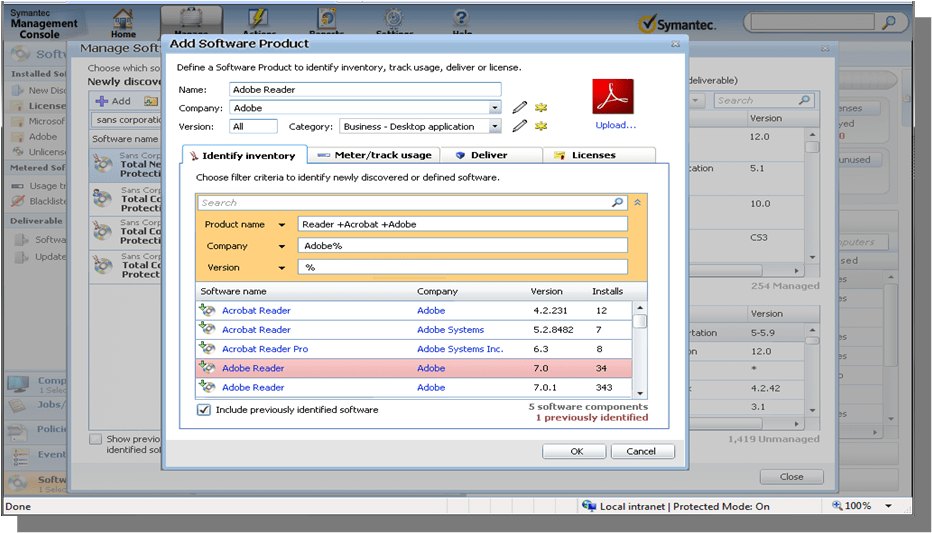This screenshot has height=533, width=932.
Task: Toggle Include previously identified software checkbox
Action: coord(204,410)
